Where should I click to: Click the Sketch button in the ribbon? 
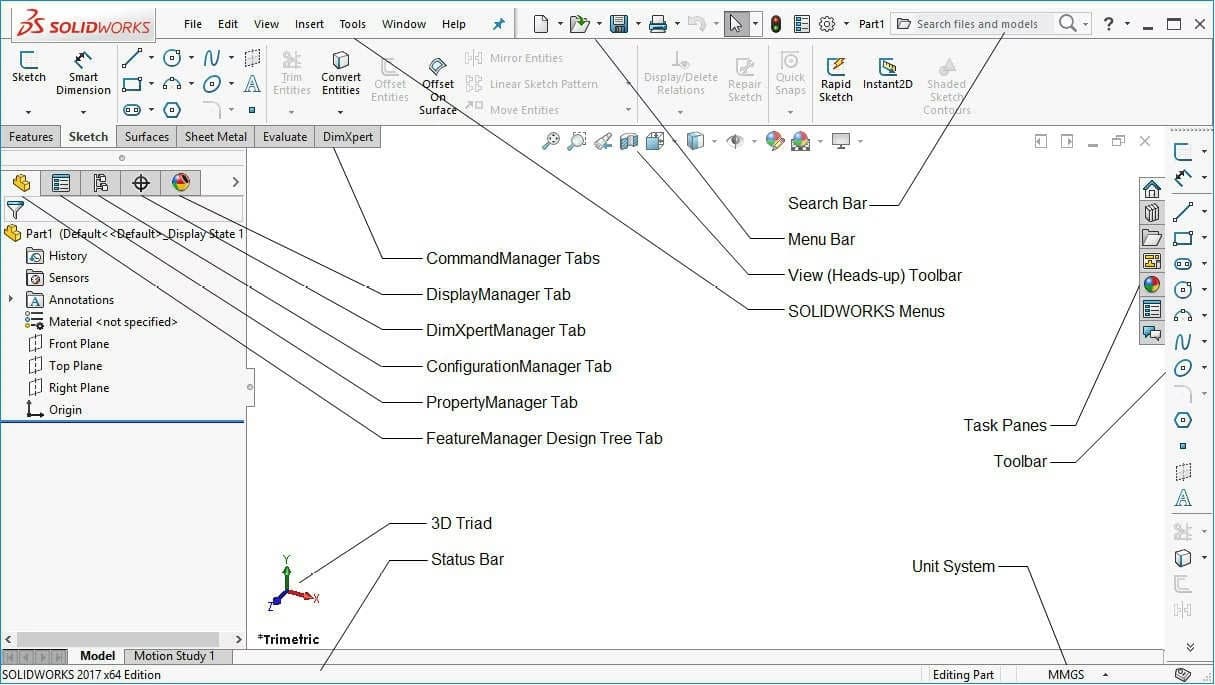pos(28,67)
